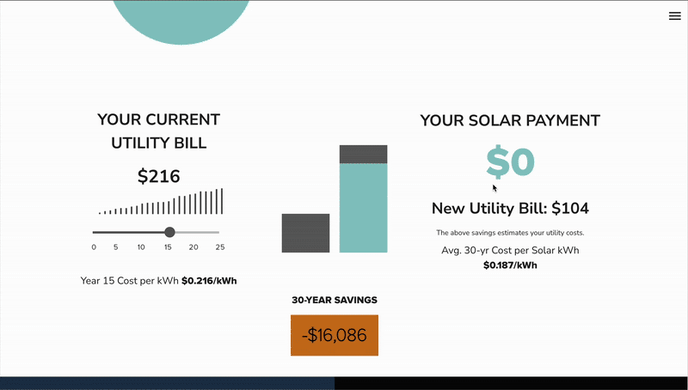The height and width of the screenshot is (390, 688).
Task: Click the rising bill bar graph icon
Action: click(x=161, y=201)
